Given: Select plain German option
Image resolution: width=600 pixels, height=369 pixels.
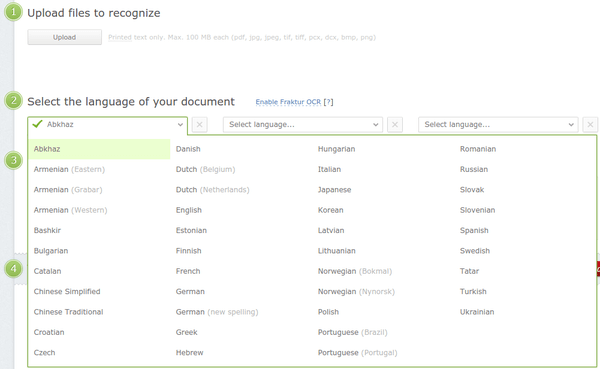Looking at the screenshot, I should tap(190, 291).
